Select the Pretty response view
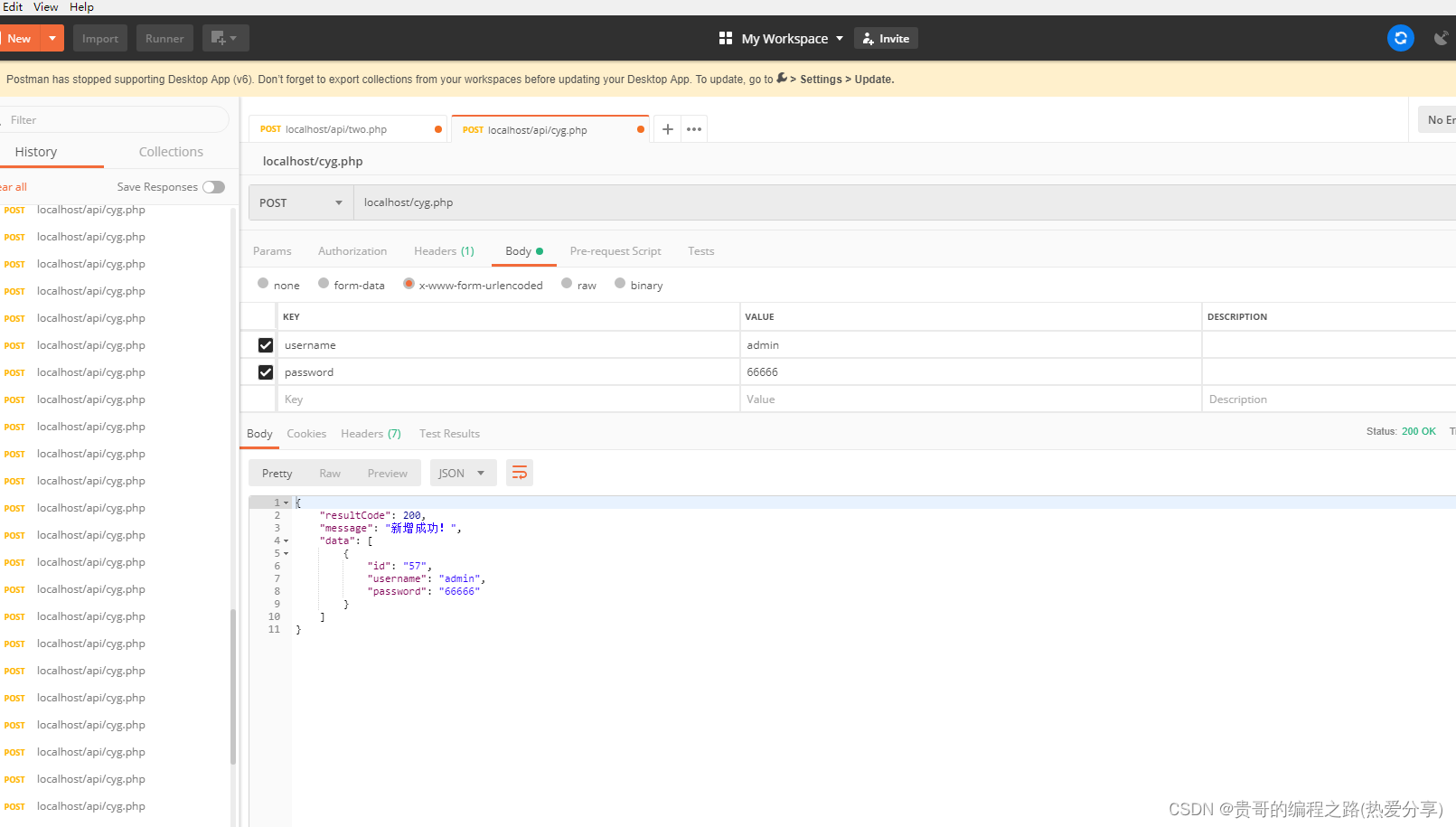The height and width of the screenshot is (827, 1456). [x=277, y=474]
